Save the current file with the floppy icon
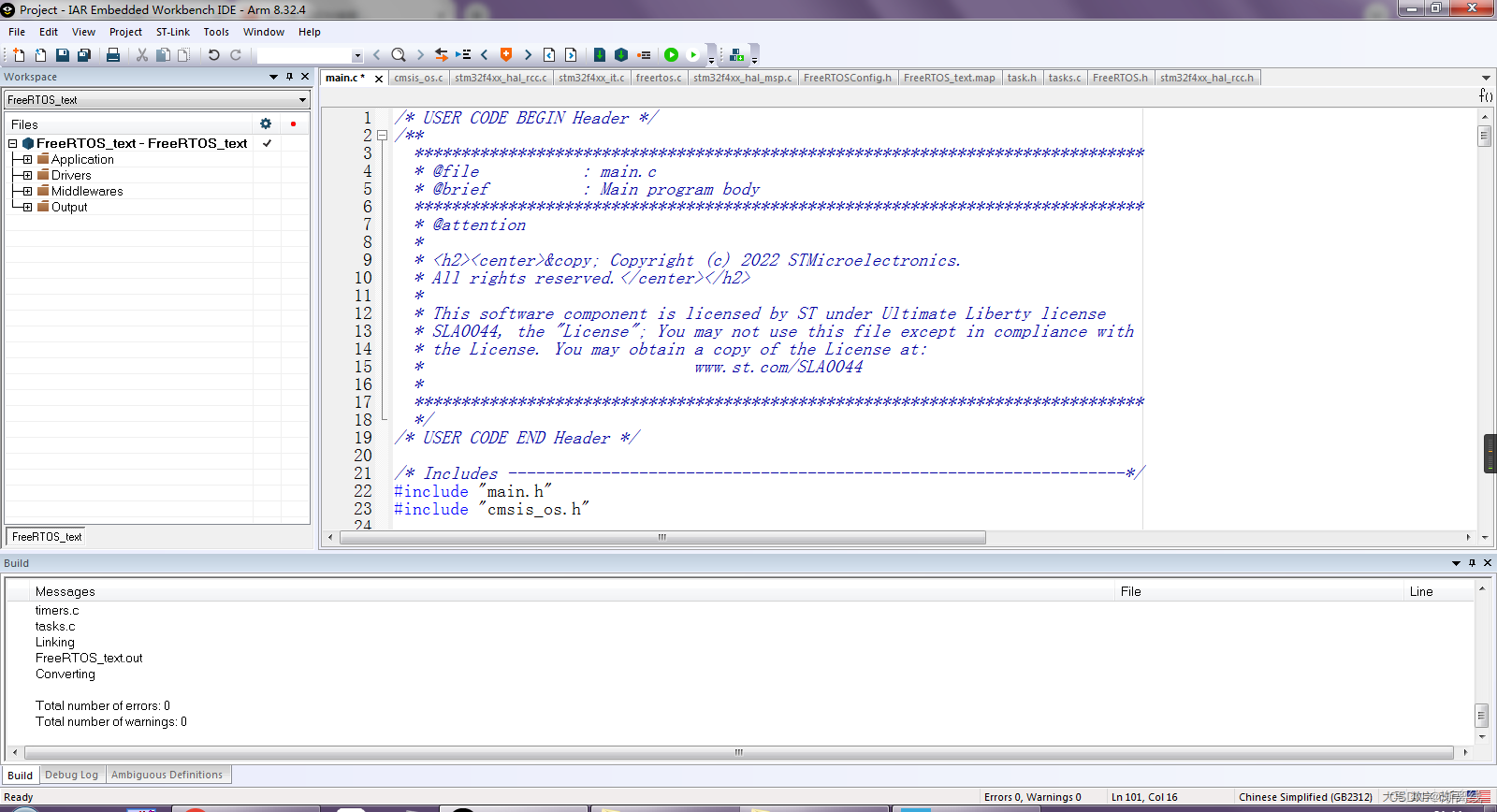The image size is (1497, 812). tap(63, 55)
